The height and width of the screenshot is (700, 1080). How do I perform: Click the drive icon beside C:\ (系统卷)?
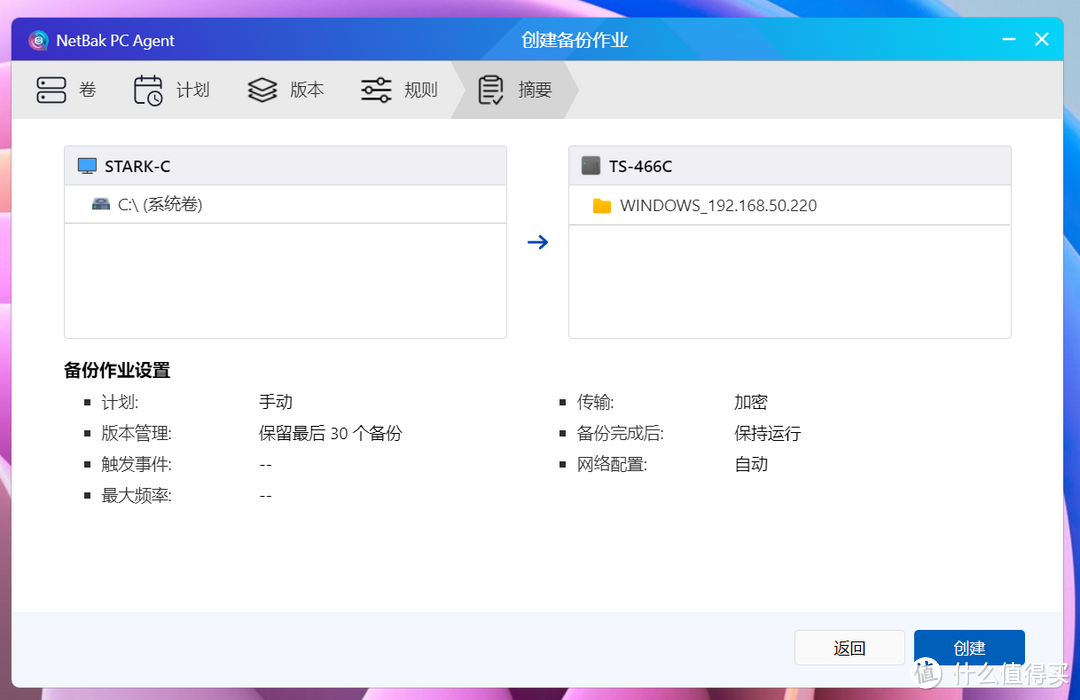point(100,204)
